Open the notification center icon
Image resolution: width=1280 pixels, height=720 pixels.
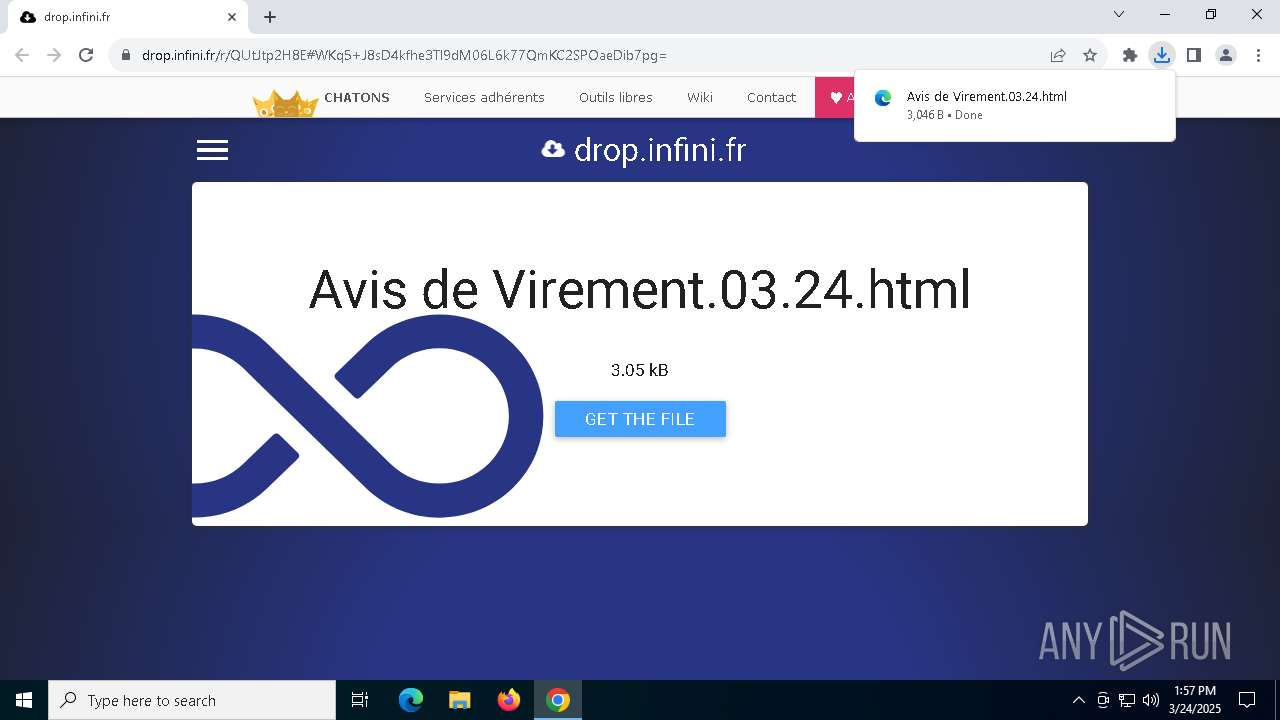point(1247,700)
